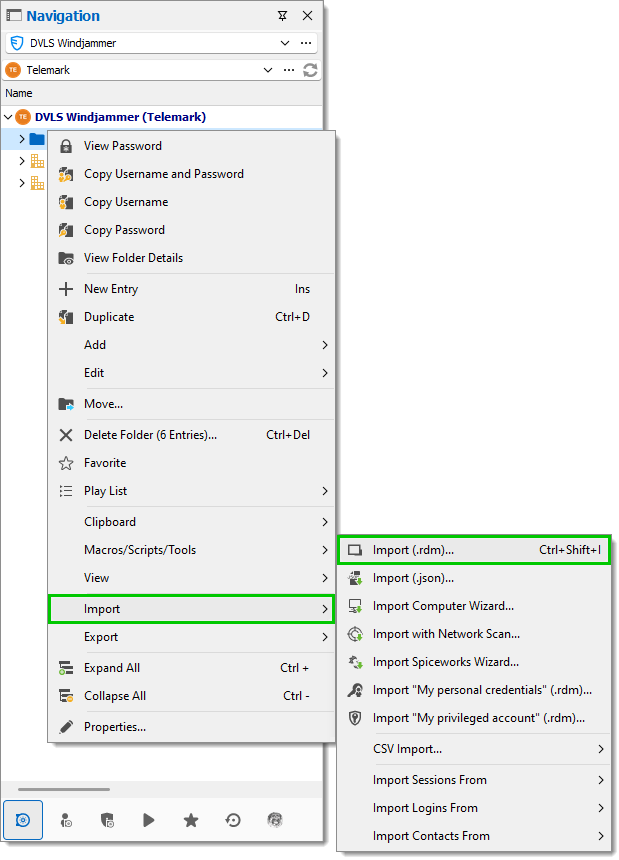This screenshot has width=619, height=860.
Task: Click the Copy Username and Password icon
Action: pyautogui.click(x=66, y=174)
